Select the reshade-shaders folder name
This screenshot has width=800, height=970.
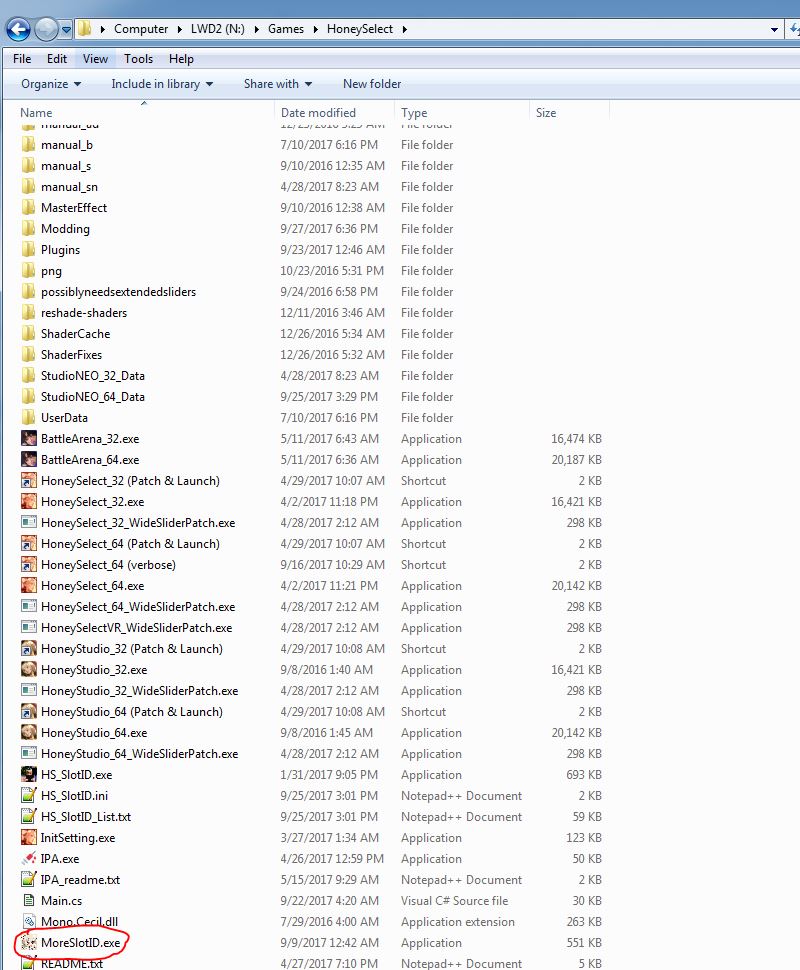pos(84,313)
